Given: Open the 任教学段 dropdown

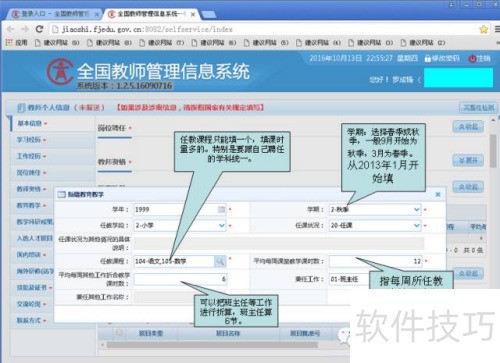Looking at the screenshot, I should (222, 225).
